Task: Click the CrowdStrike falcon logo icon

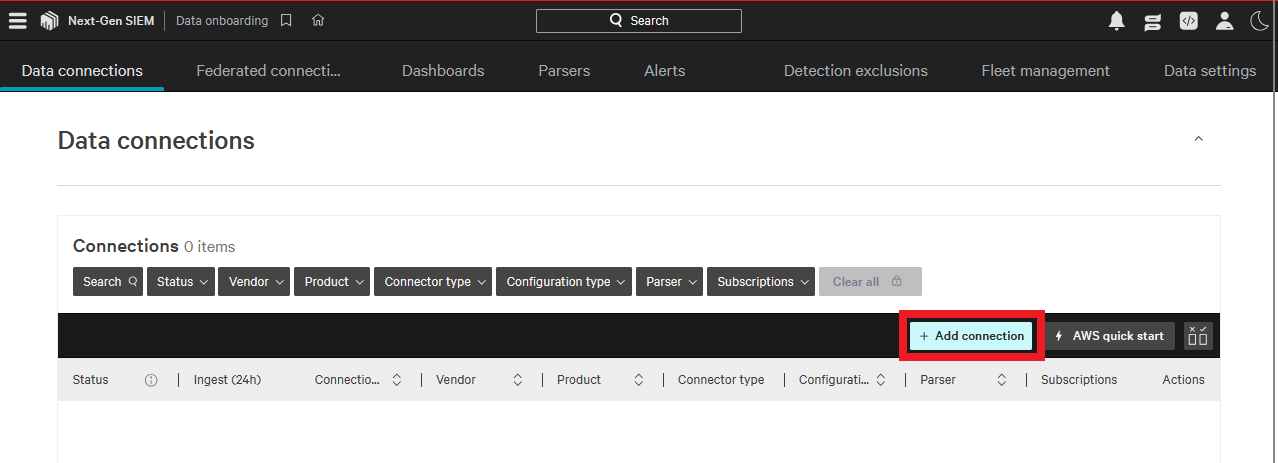Action: click(x=49, y=21)
